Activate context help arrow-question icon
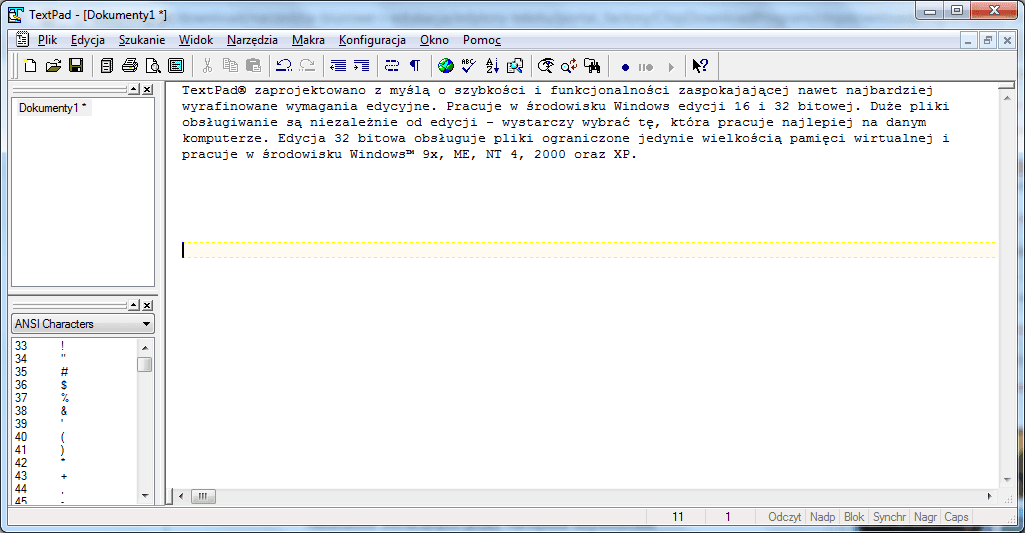The height and width of the screenshot is (533, 1025). pos(700,65)
